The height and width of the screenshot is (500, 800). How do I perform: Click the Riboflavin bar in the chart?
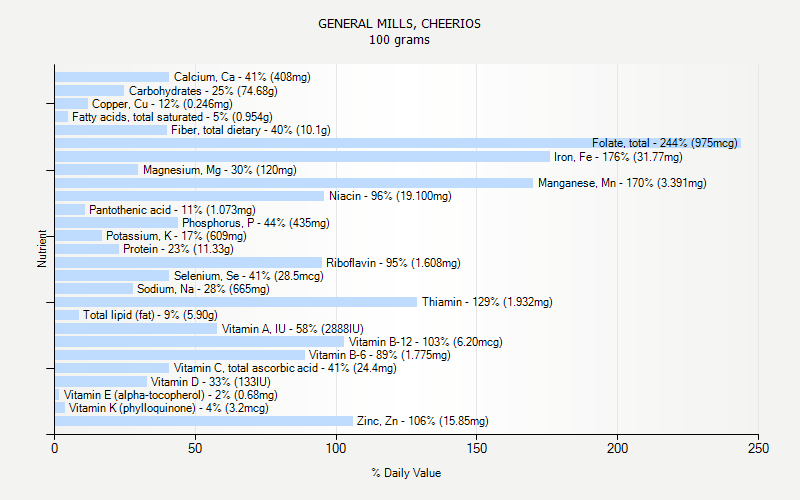coord(188,263)
